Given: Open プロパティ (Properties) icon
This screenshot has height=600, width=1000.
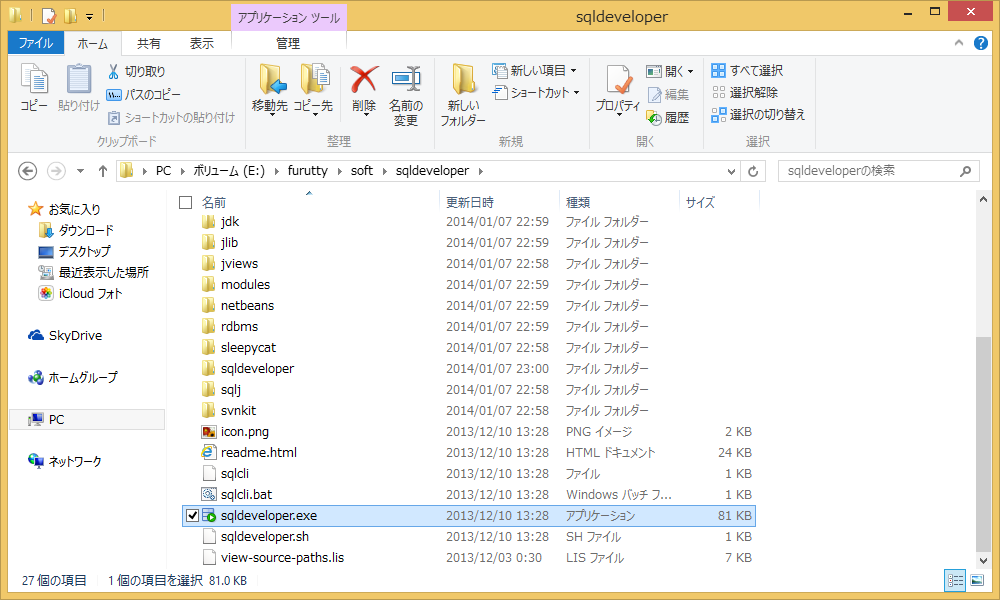Looking at the screenshot, I should (618, 79).
